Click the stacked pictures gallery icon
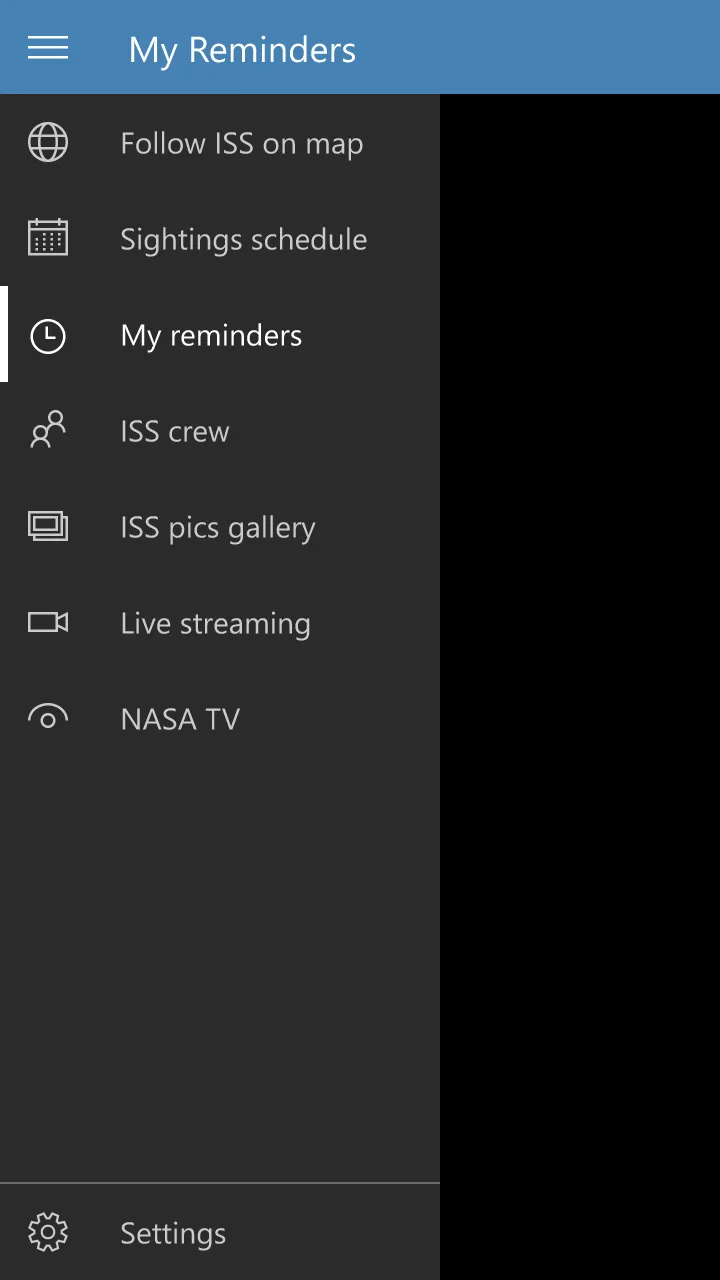Screen dimensions: 720x1280 (48, 526)
